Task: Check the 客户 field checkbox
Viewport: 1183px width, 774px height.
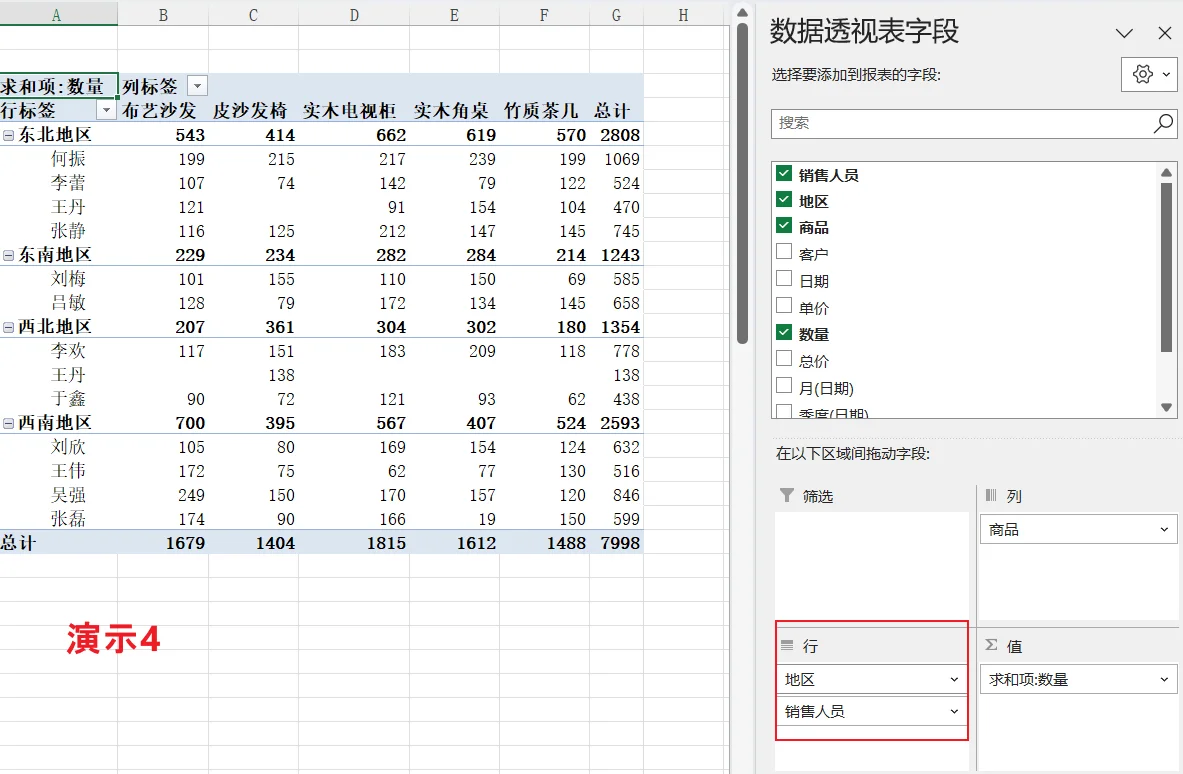Action: pyautogui.click(x=784, y=252)
